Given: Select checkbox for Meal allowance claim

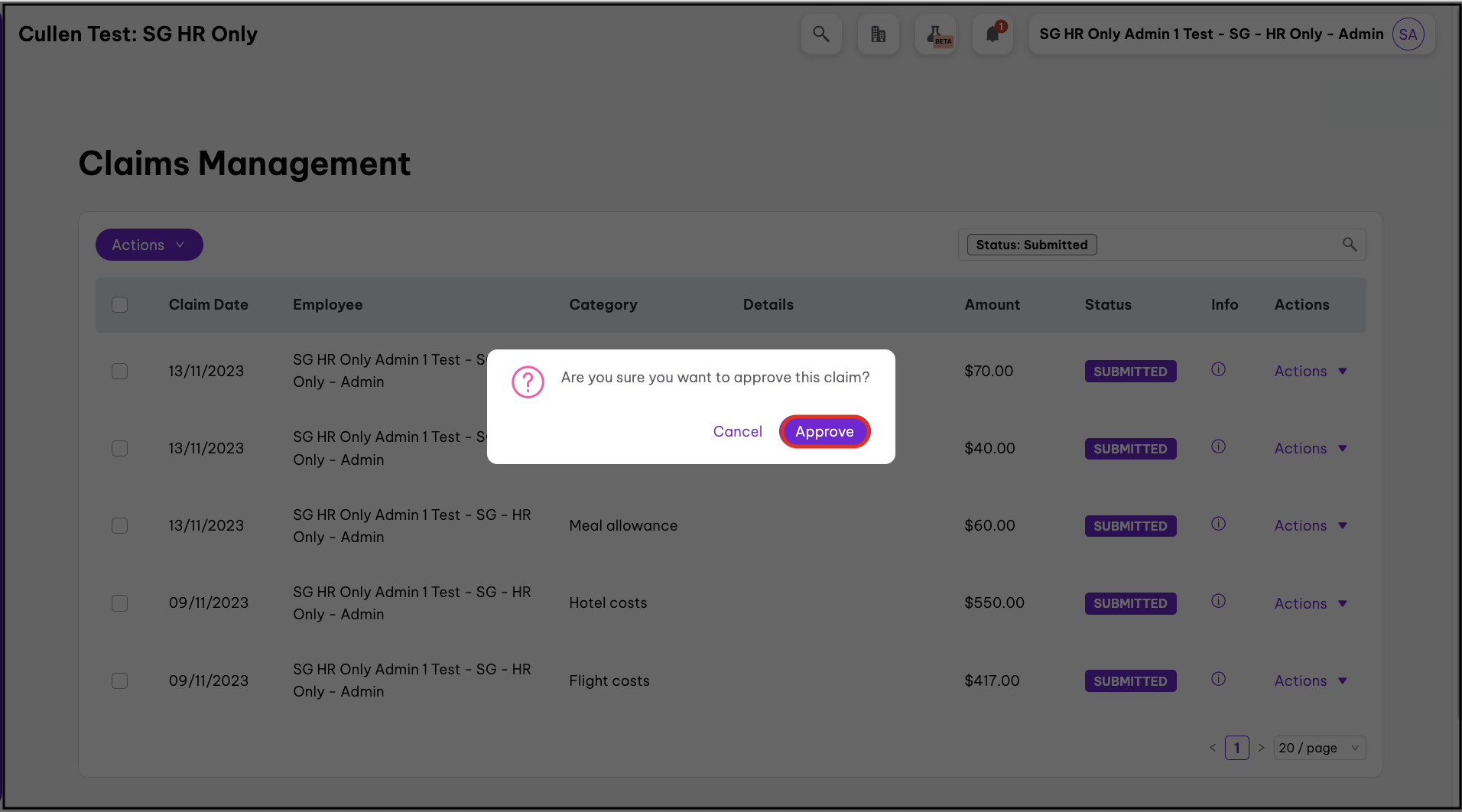Looking at the screenshot, I should 120,526.
